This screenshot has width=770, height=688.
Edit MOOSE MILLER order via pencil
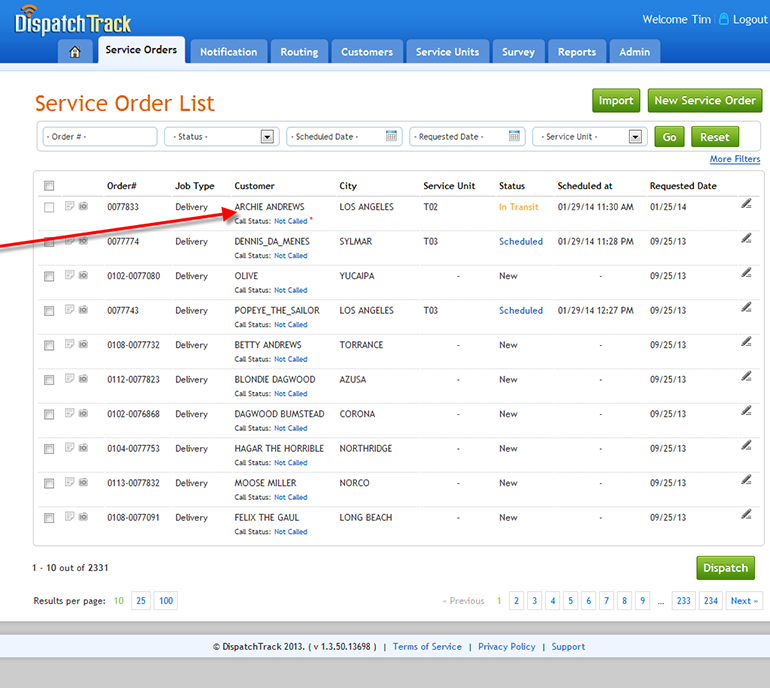(746, 480)
